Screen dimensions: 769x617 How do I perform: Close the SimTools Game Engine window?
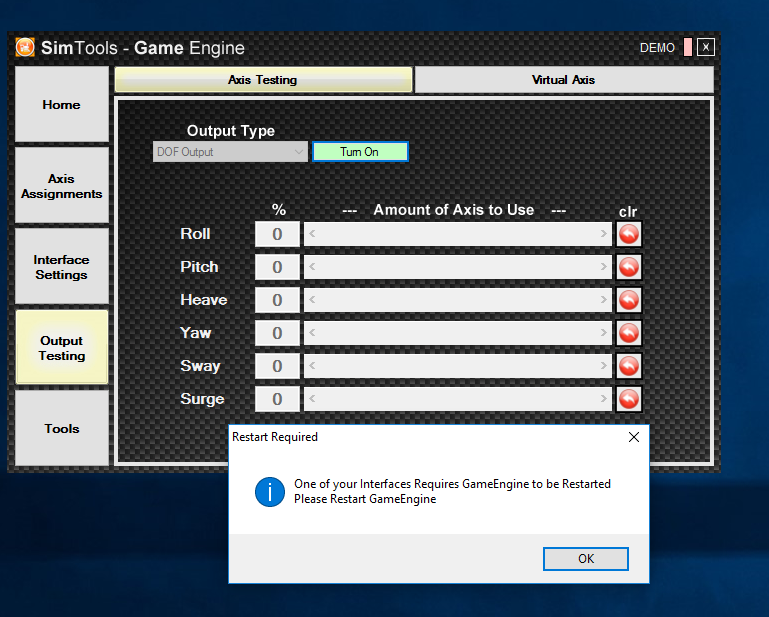[706, 48]
